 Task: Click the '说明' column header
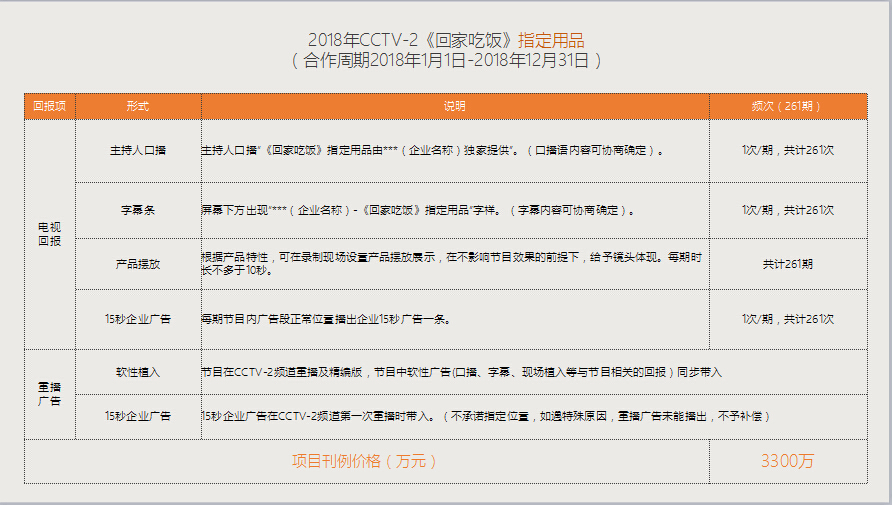point(455,106)
